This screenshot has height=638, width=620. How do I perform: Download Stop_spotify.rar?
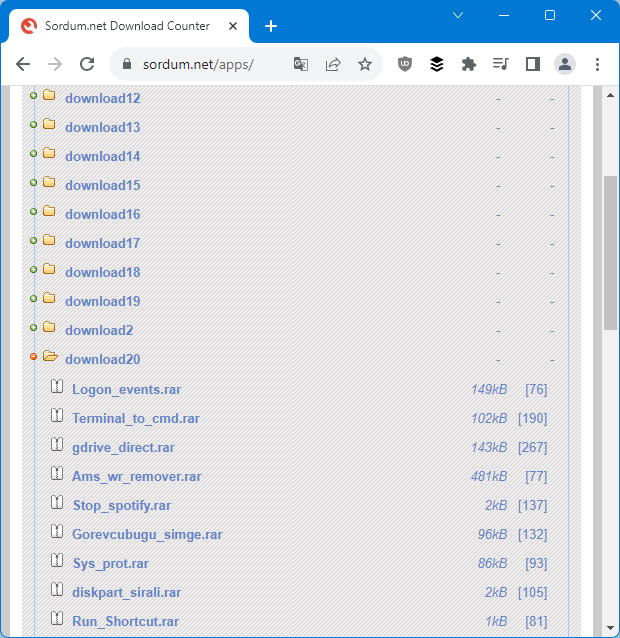122,506
